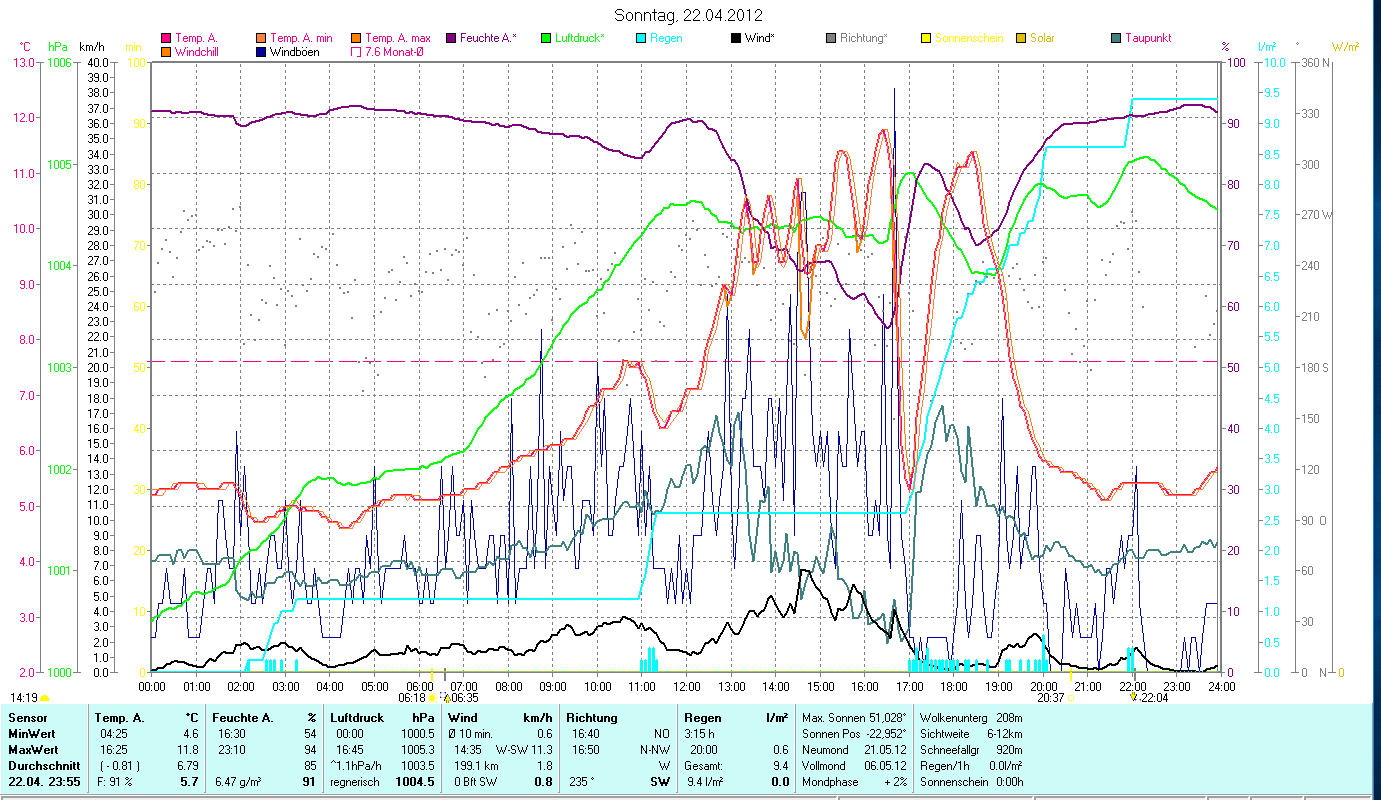Click the W/m² axis unit label

pyautogui.click(x=1343, y=46)
